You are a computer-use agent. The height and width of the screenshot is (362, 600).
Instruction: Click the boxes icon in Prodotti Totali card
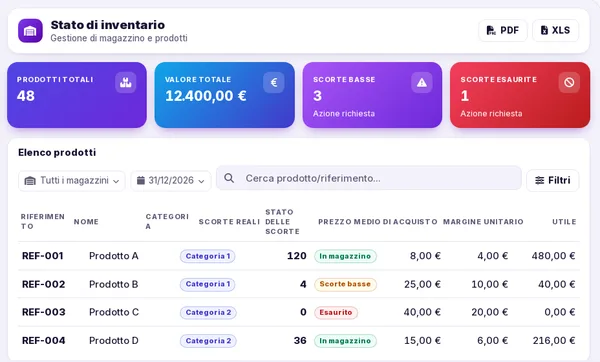point(126,82)
